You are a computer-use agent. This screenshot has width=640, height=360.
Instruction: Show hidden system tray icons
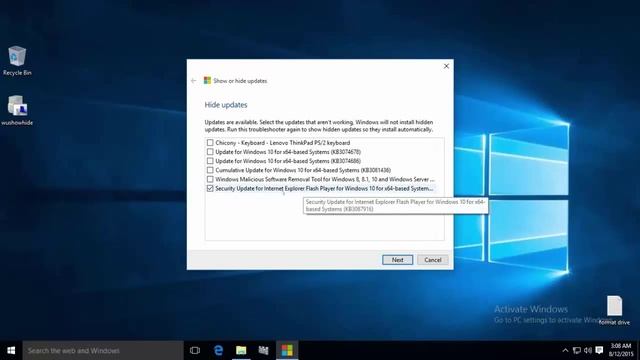[565, 350]
